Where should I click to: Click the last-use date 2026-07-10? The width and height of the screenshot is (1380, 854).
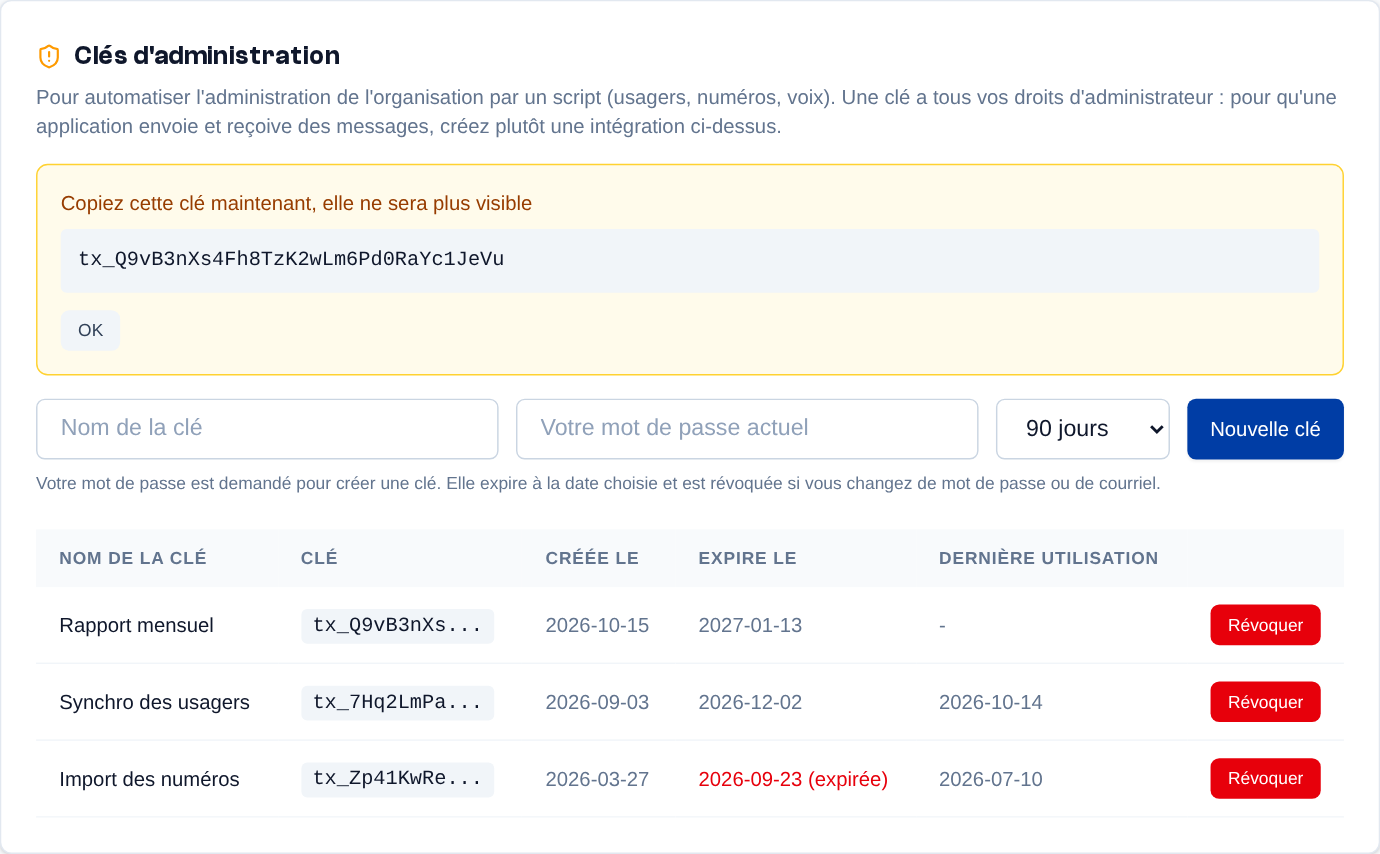991,780
